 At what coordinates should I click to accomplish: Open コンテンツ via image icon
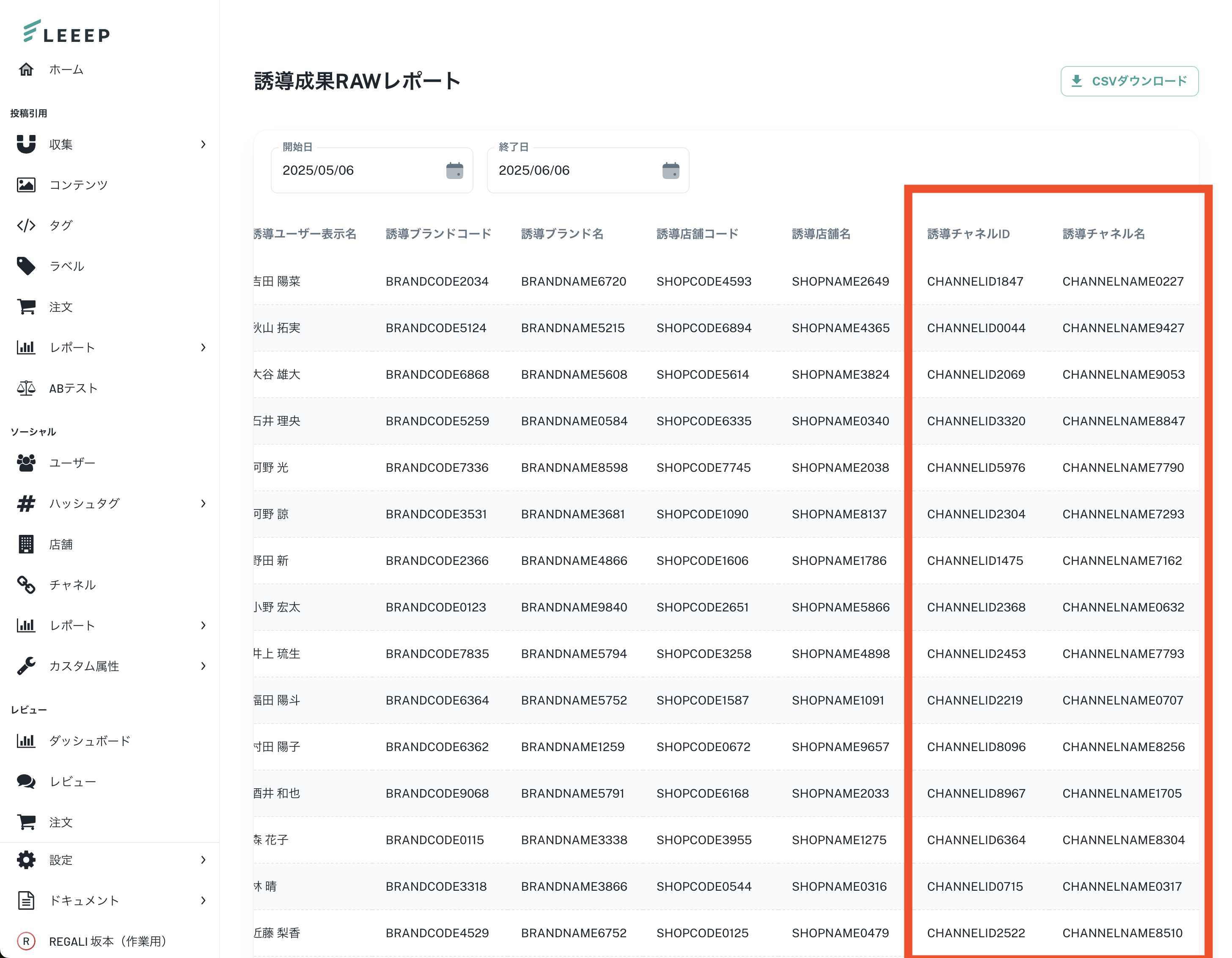click(26, 185)
